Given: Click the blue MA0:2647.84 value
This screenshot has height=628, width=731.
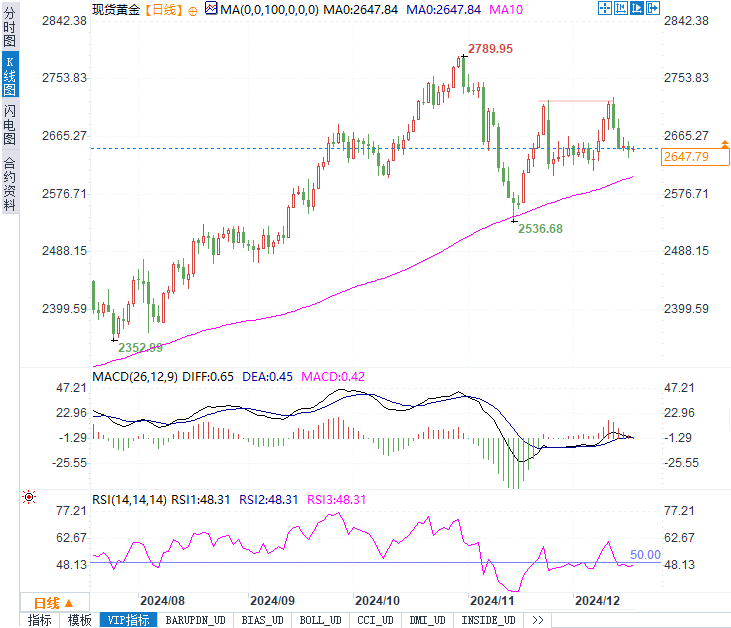Looking at the screenshot, I should pos(443,9).
